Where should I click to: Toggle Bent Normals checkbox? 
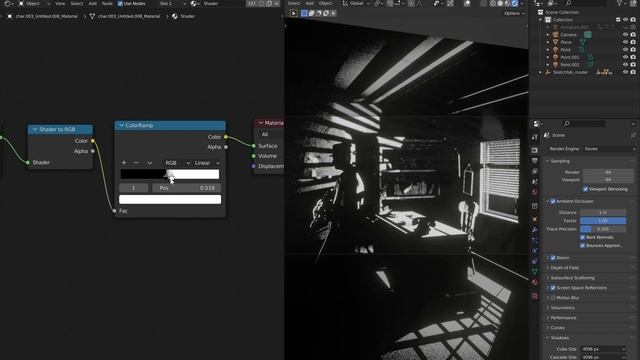click(x=582, y=237)
